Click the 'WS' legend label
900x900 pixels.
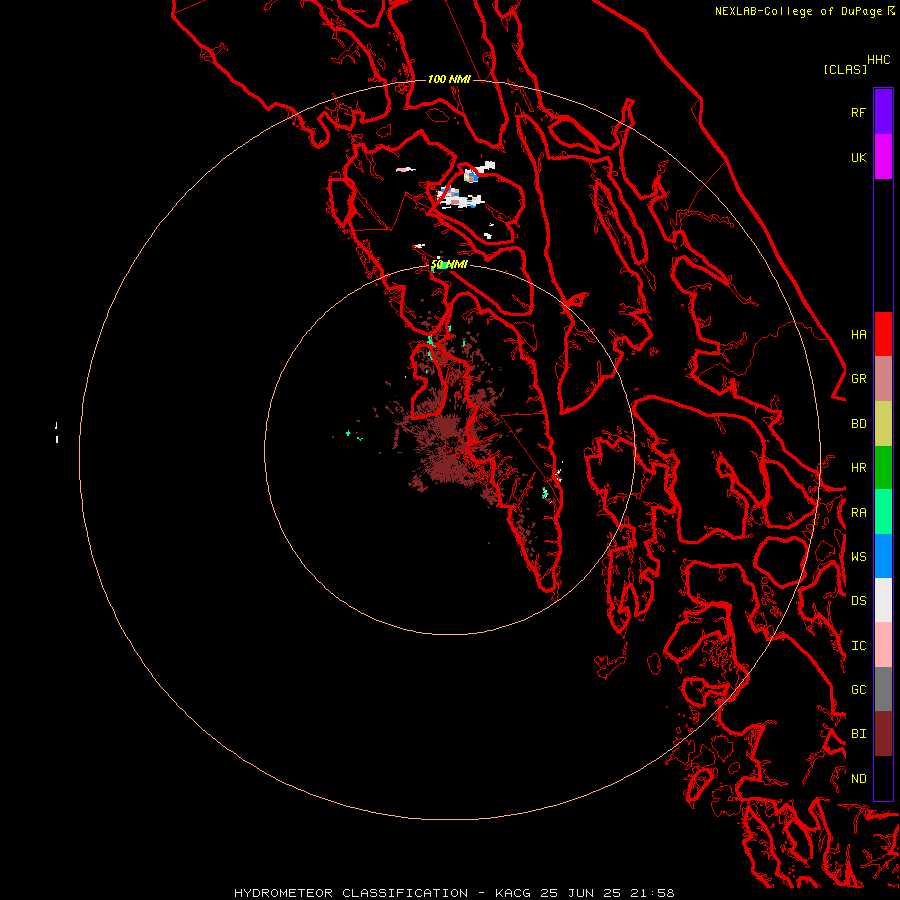(858, 556)
